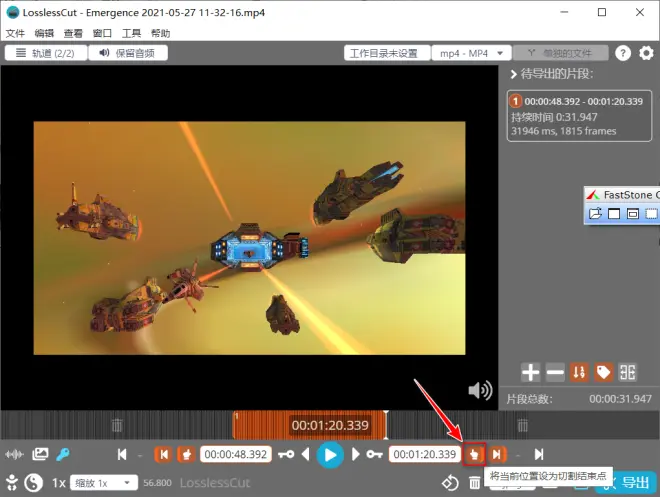Open the Window (窗口) menu
660x497 pixels.
coord(102,33)
